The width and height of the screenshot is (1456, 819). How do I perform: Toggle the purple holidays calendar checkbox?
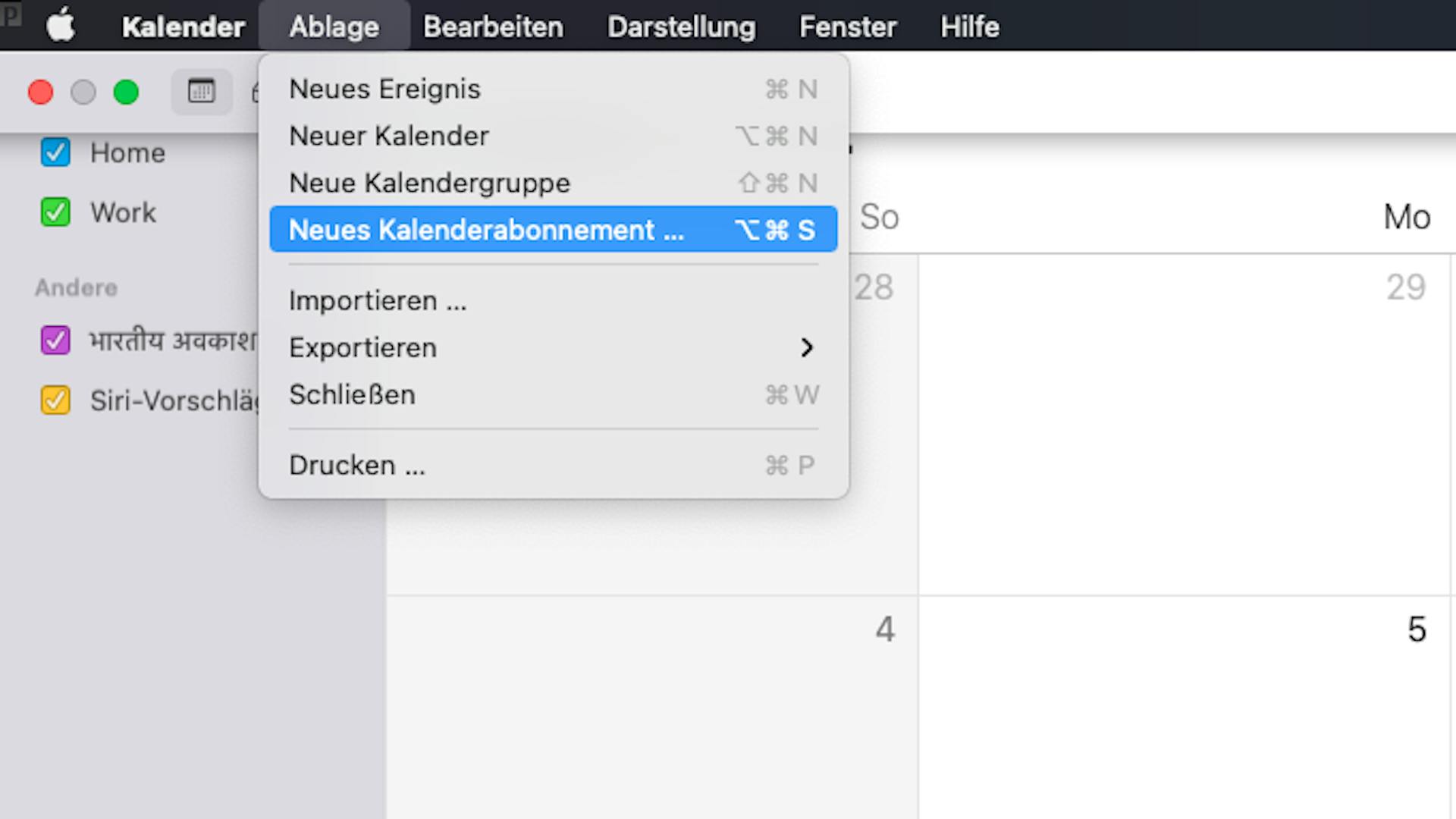pyautogui.click(x=55, y=340)
